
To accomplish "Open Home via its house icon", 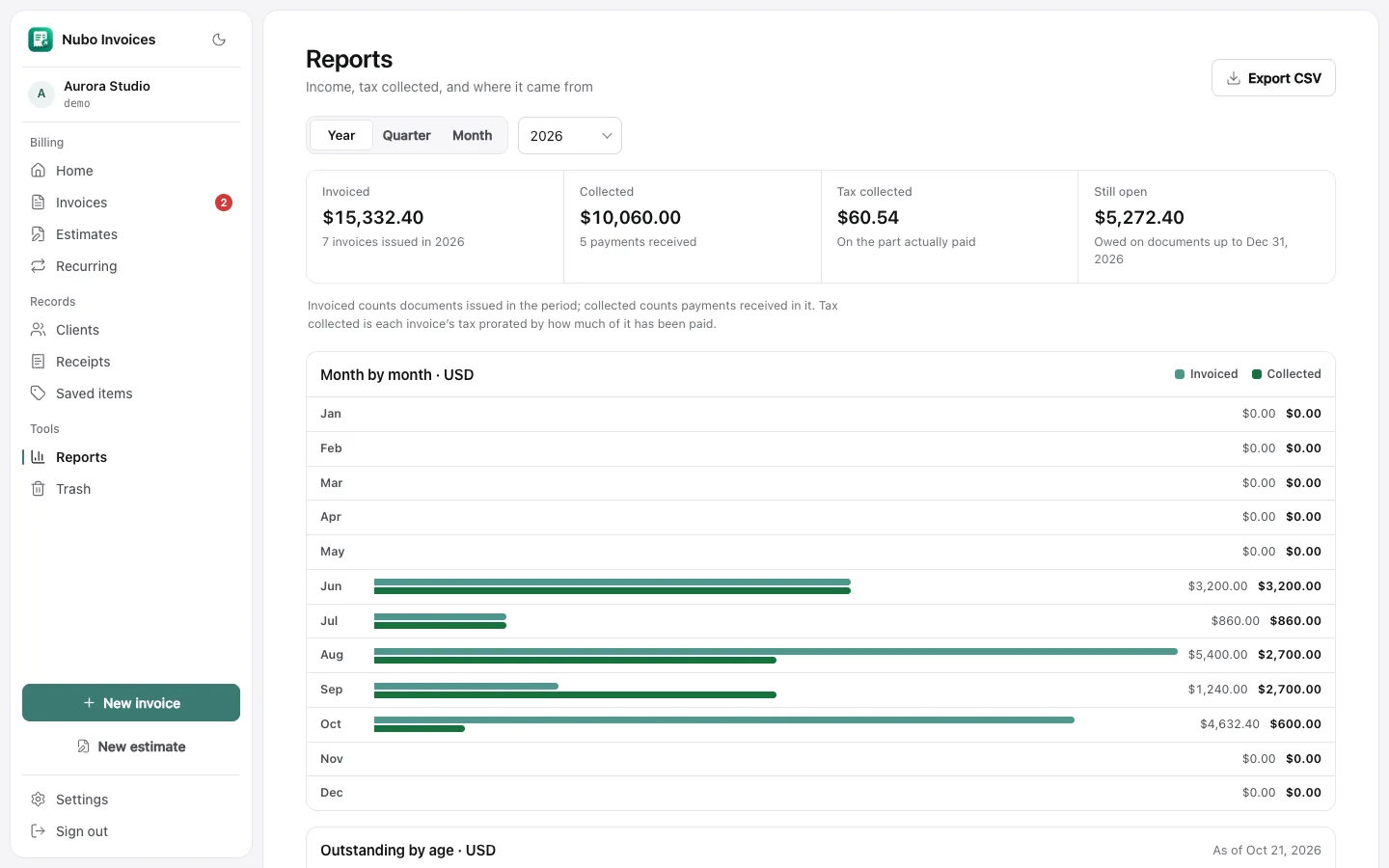I will coord(39,171).
